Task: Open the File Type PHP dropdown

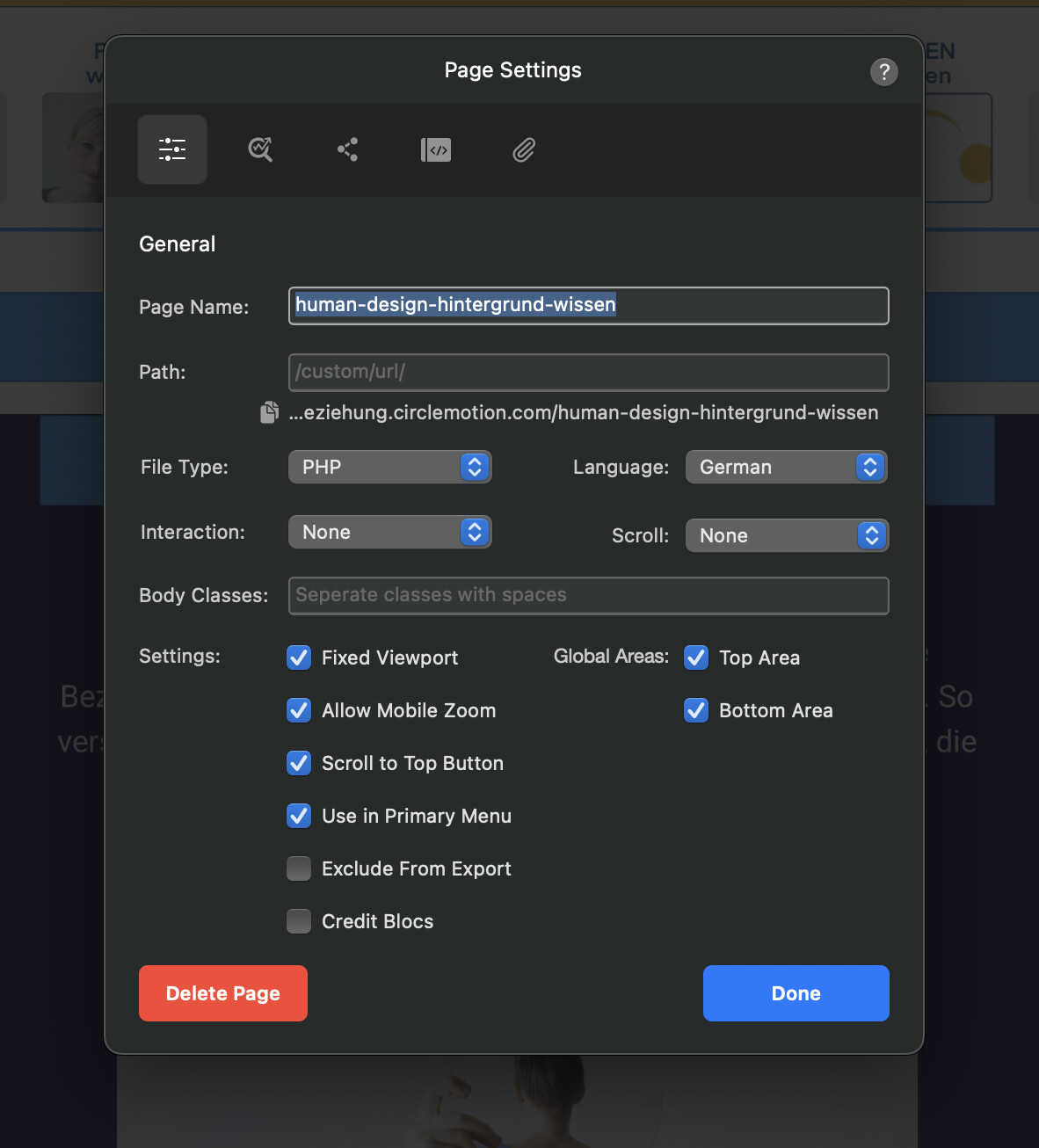Action: (389, 467)
